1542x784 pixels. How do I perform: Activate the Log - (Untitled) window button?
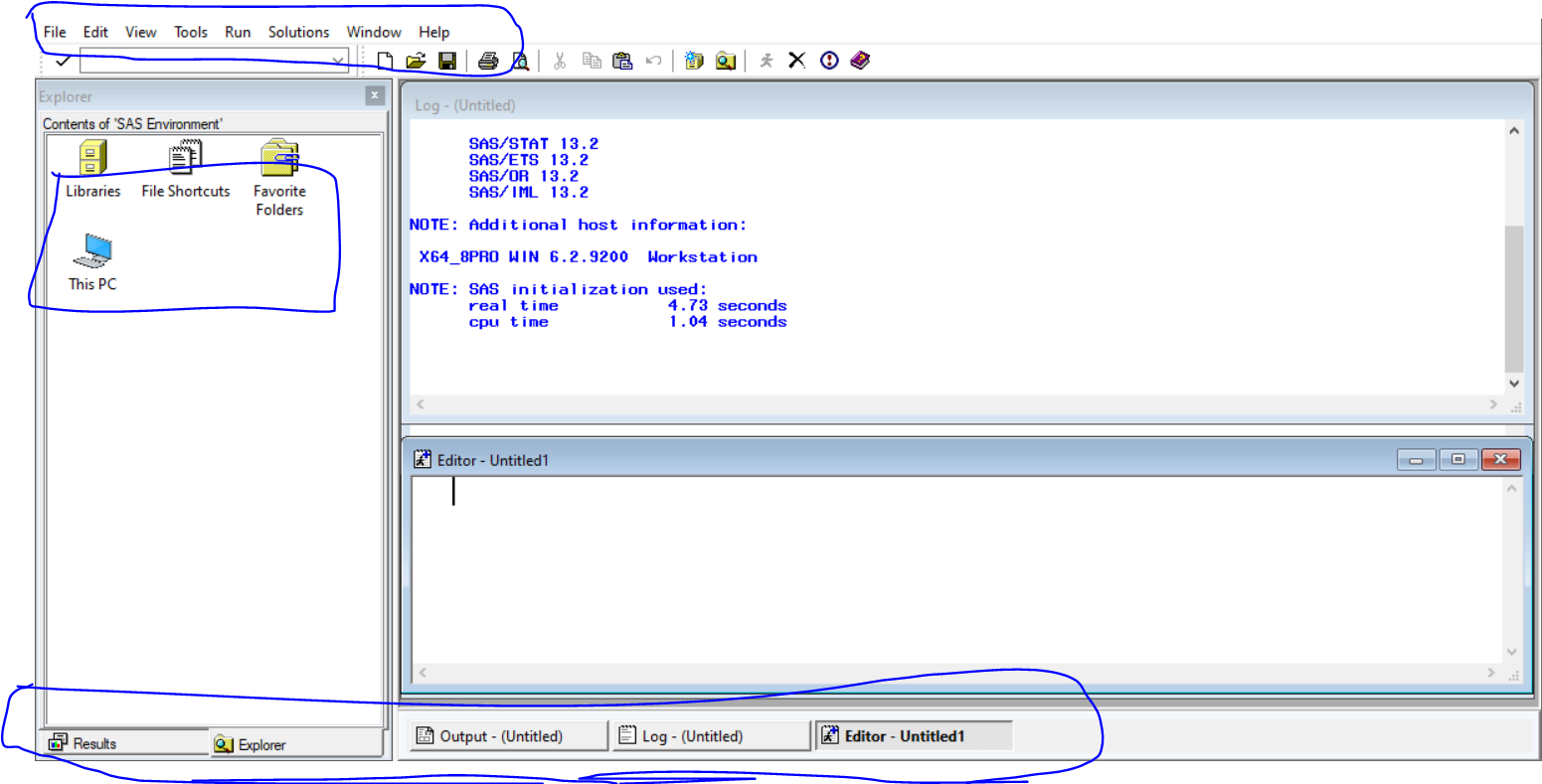tap(711, 736)
